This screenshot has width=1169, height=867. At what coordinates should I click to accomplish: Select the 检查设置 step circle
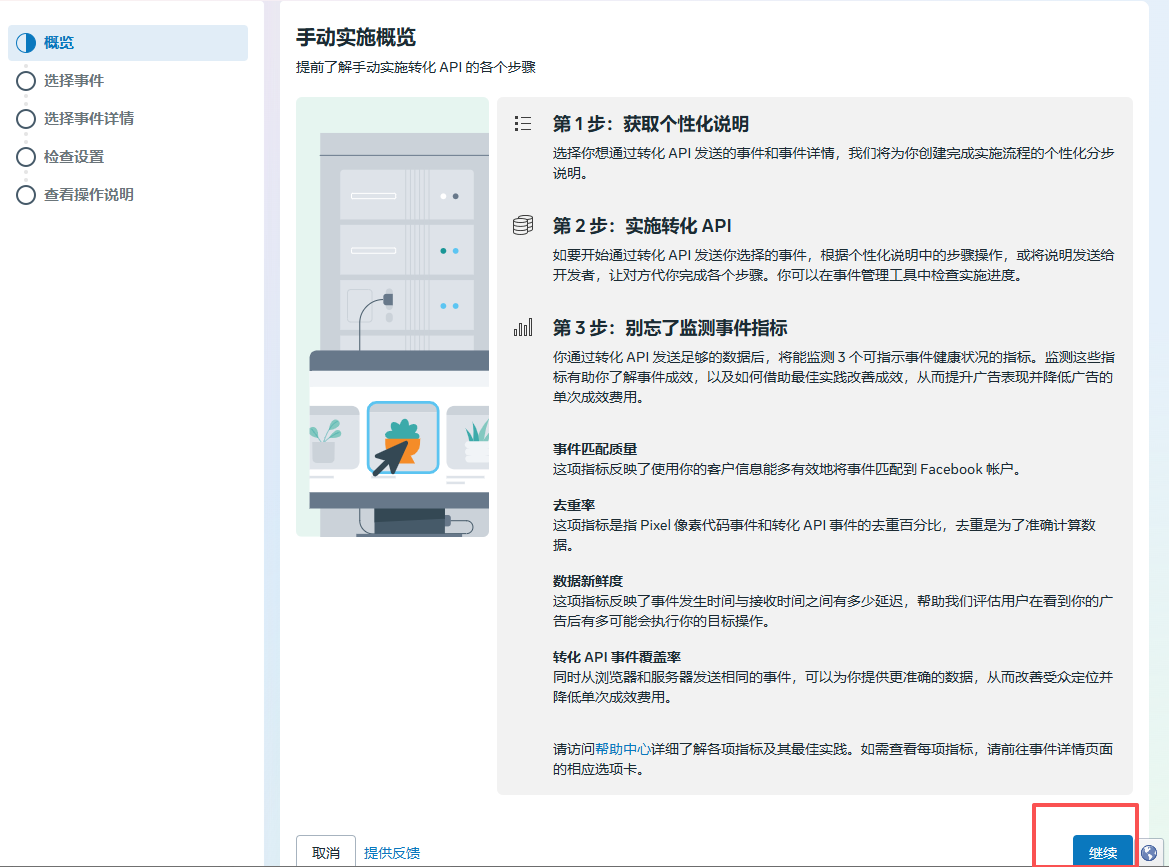tap(26, 157)
